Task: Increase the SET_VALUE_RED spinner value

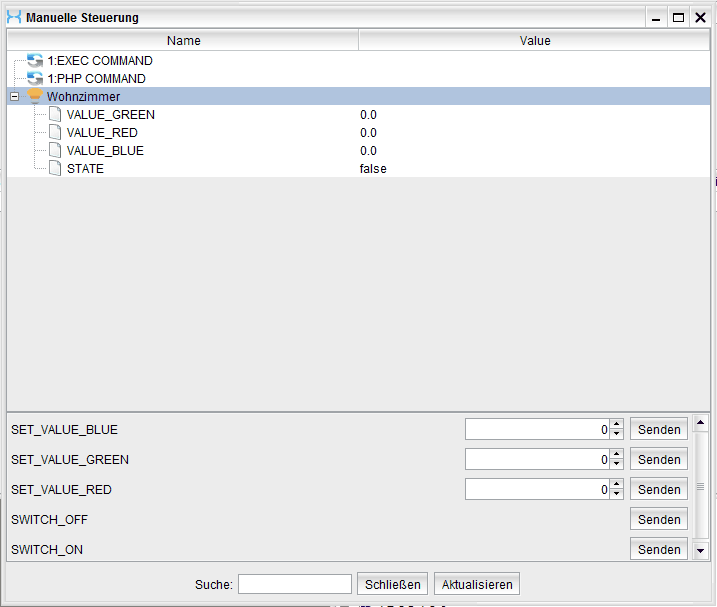Action: click(617, 485)
